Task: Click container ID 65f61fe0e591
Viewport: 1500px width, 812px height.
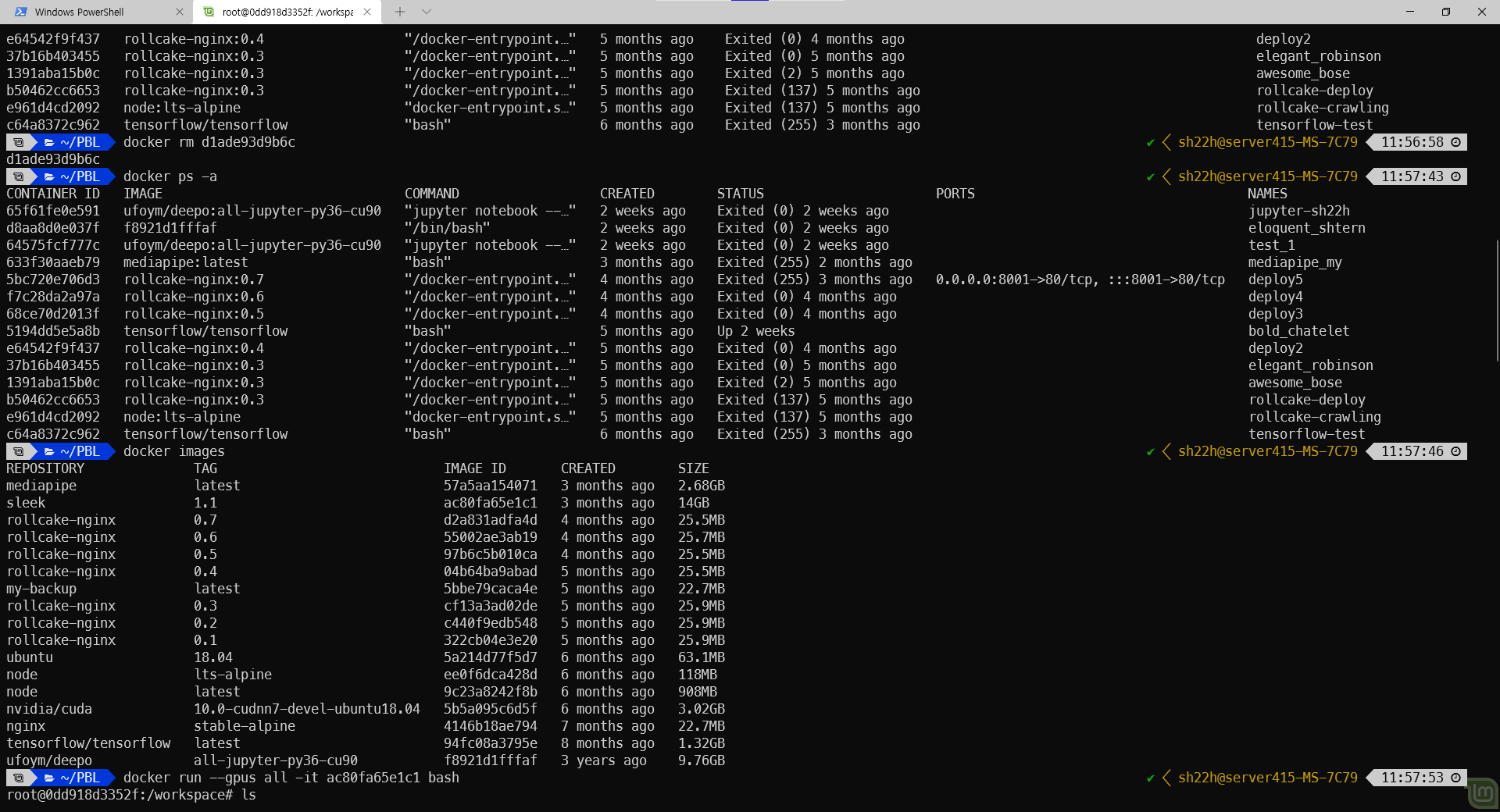Action: [53, 211]
